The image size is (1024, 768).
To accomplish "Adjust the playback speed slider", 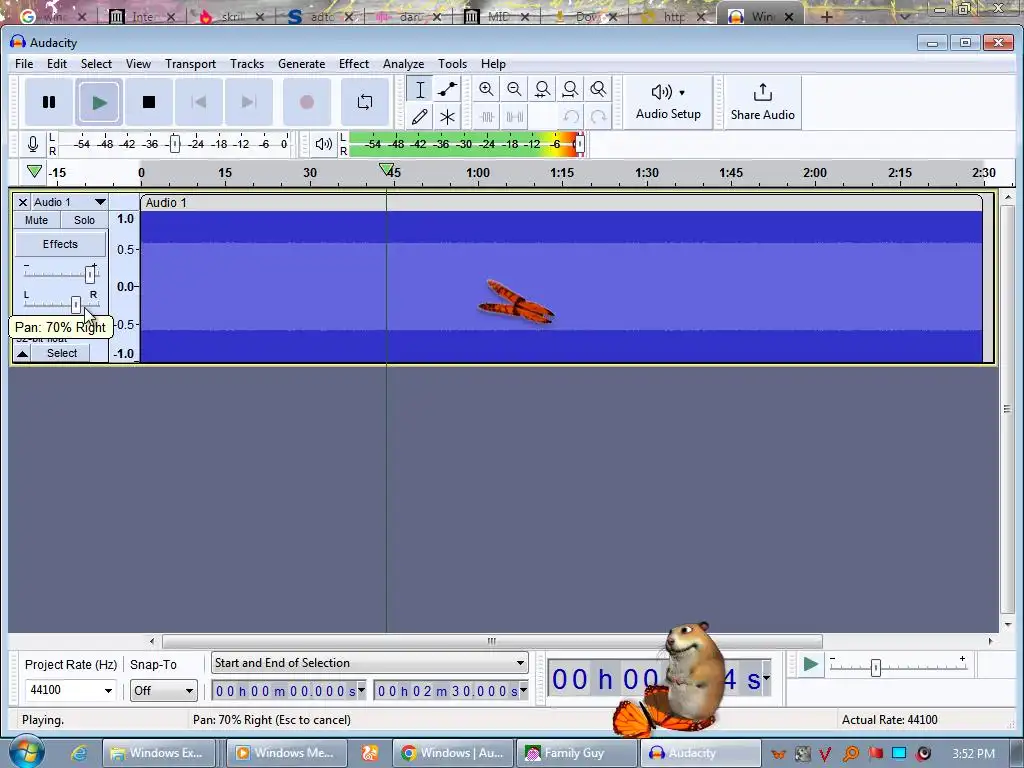I will (876, 667).
